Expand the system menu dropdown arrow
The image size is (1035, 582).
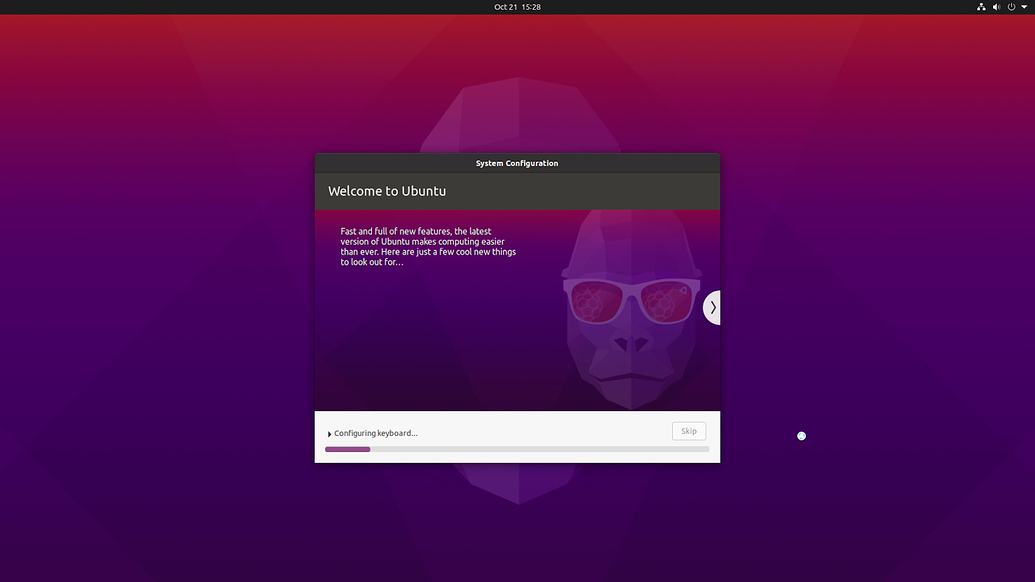[1024, 7]
